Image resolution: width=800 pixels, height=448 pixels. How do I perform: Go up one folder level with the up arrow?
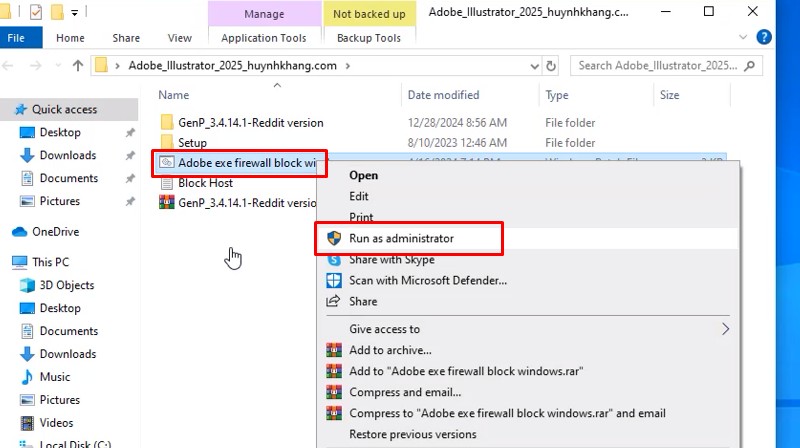tap(78, 66)
